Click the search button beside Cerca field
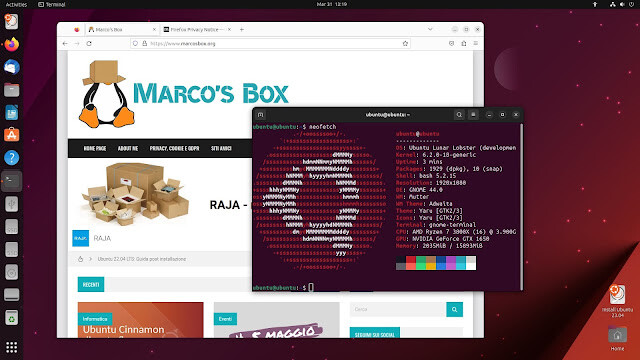 tap(454, 309)
